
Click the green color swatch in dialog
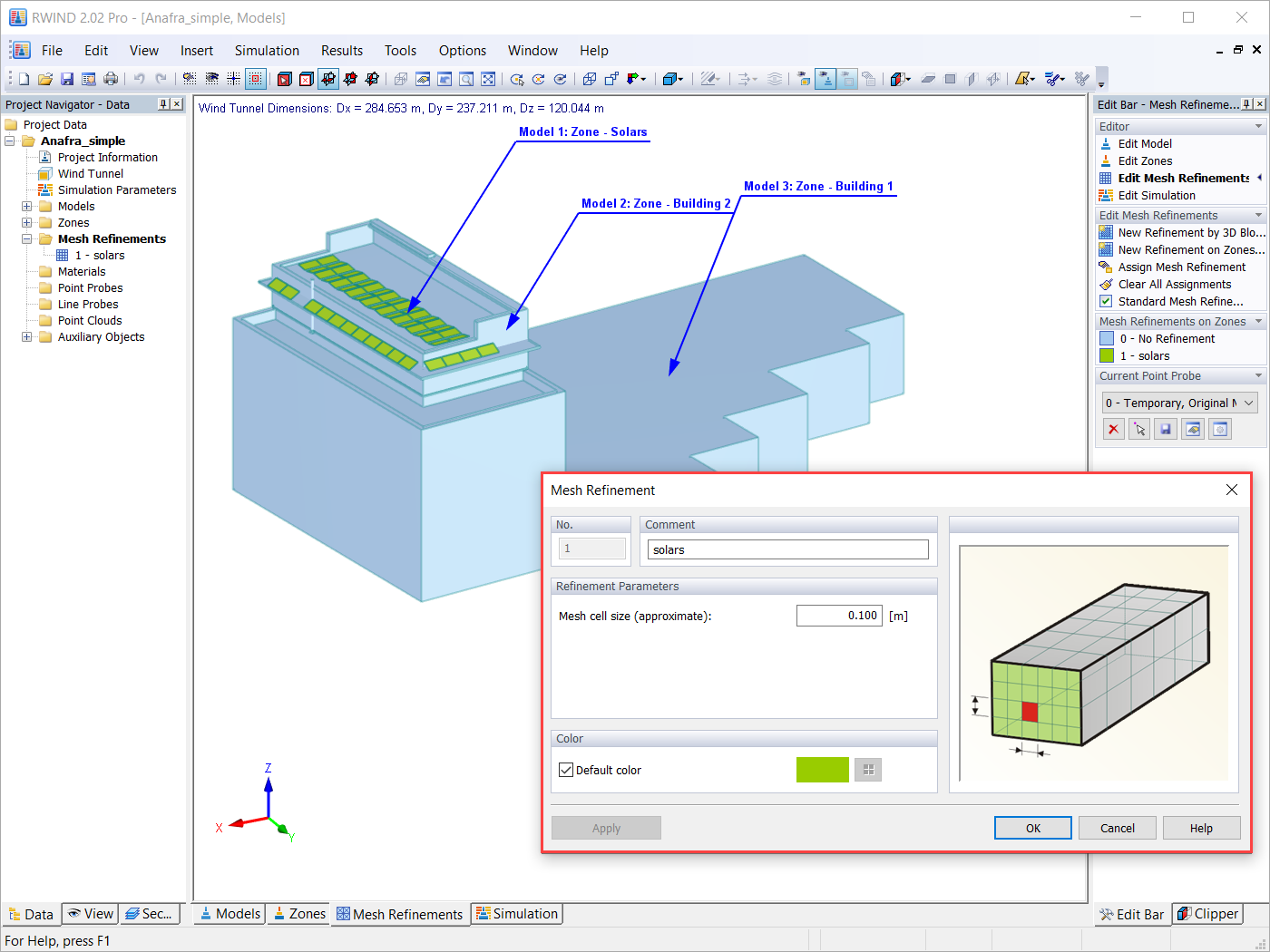823,770
